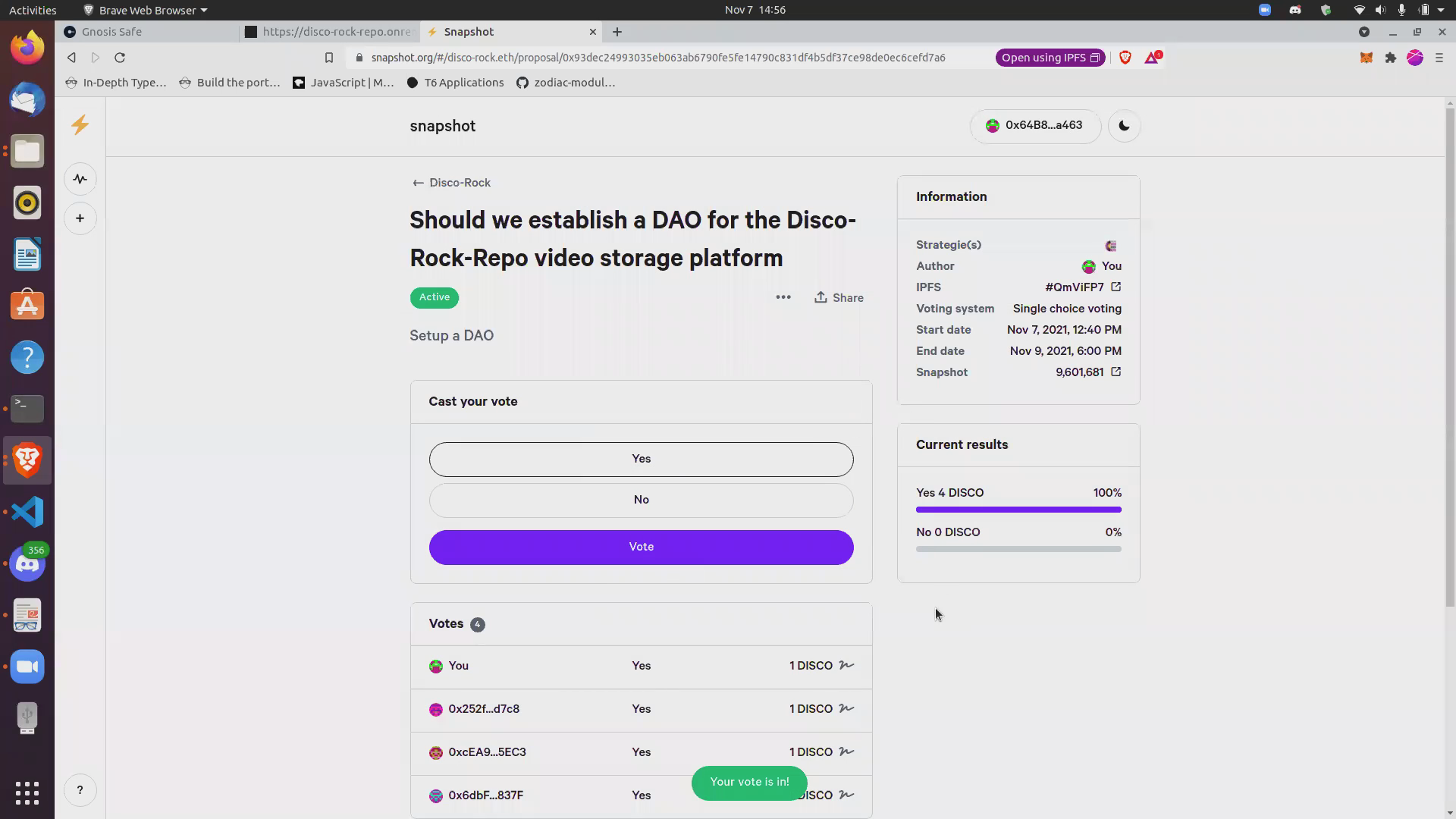Click the author You avatar
This screenshot has height=819, width=1456.
pos(1088,266)
